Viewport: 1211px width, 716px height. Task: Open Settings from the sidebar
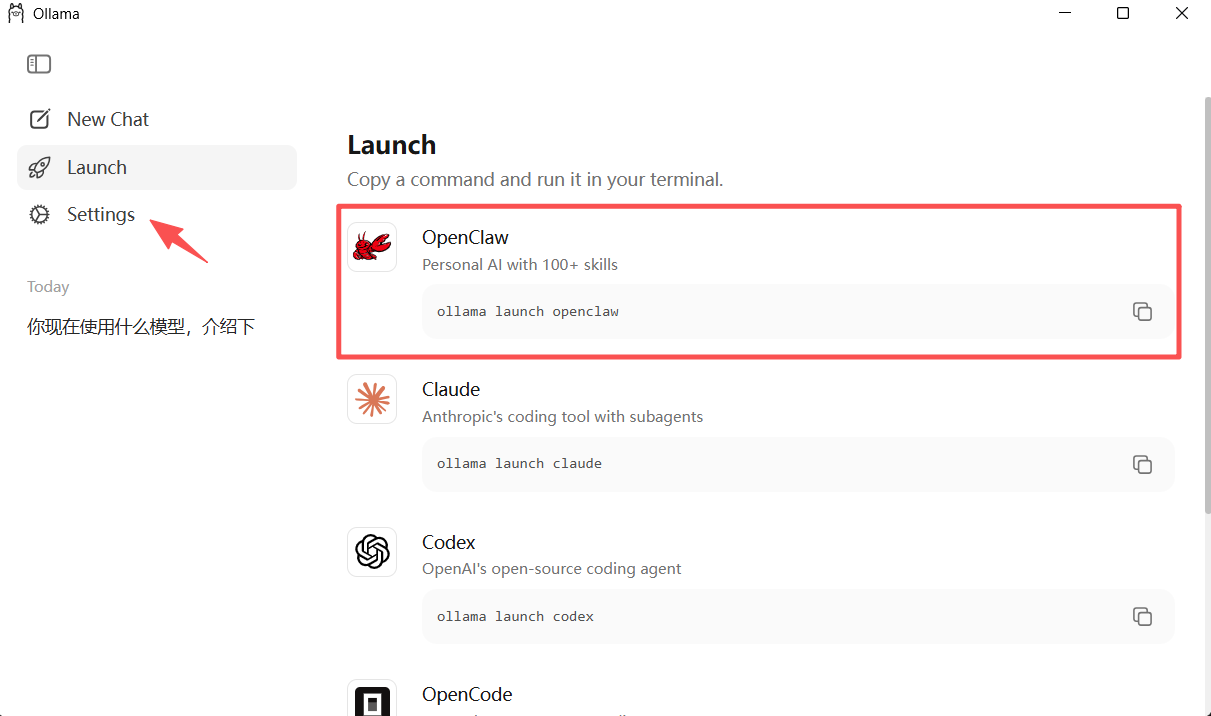[101, 214]
